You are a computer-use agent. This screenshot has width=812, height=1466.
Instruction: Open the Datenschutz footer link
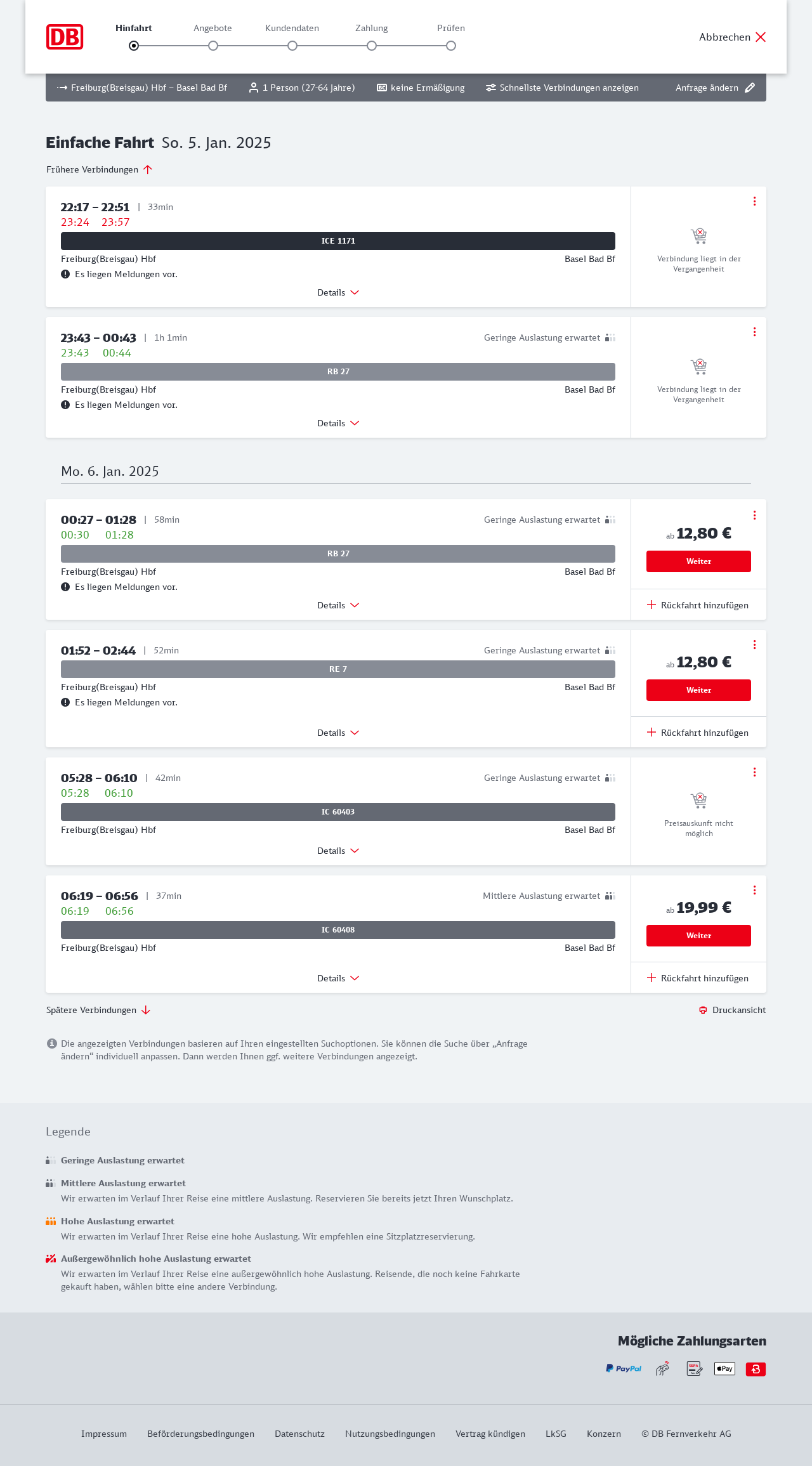299,1434
